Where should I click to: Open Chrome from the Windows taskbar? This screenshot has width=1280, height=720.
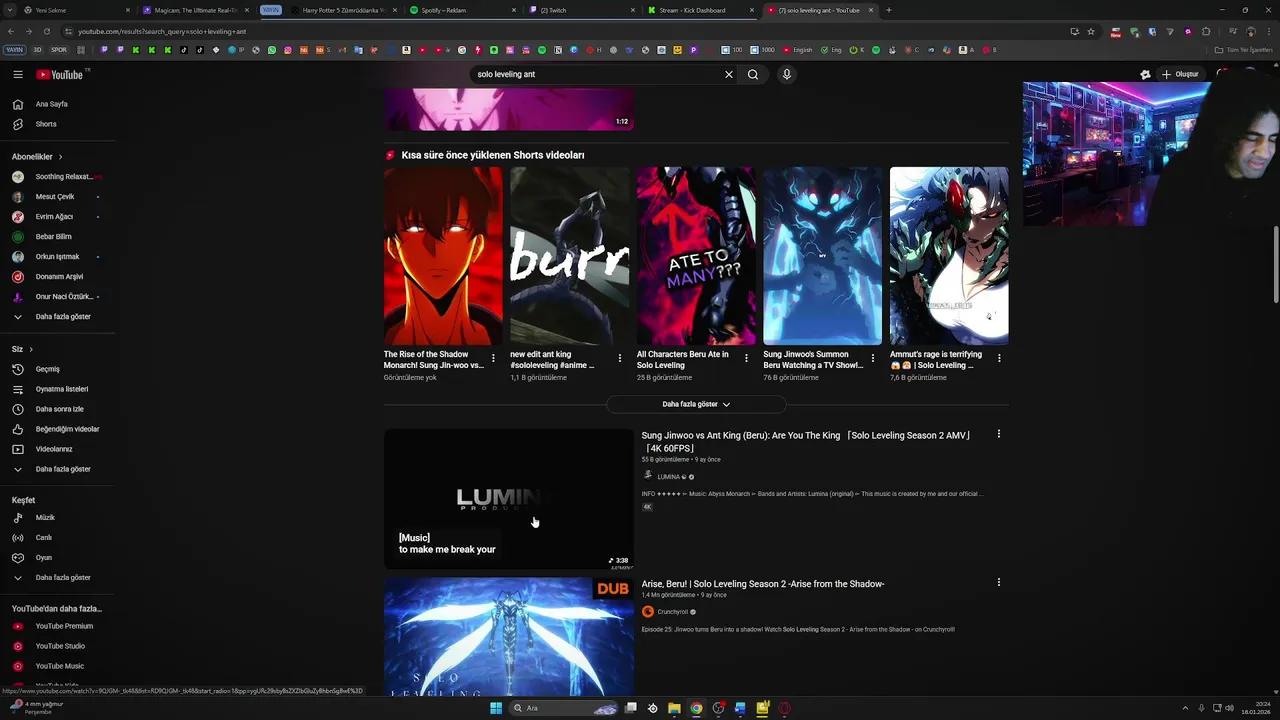(696, 708)
